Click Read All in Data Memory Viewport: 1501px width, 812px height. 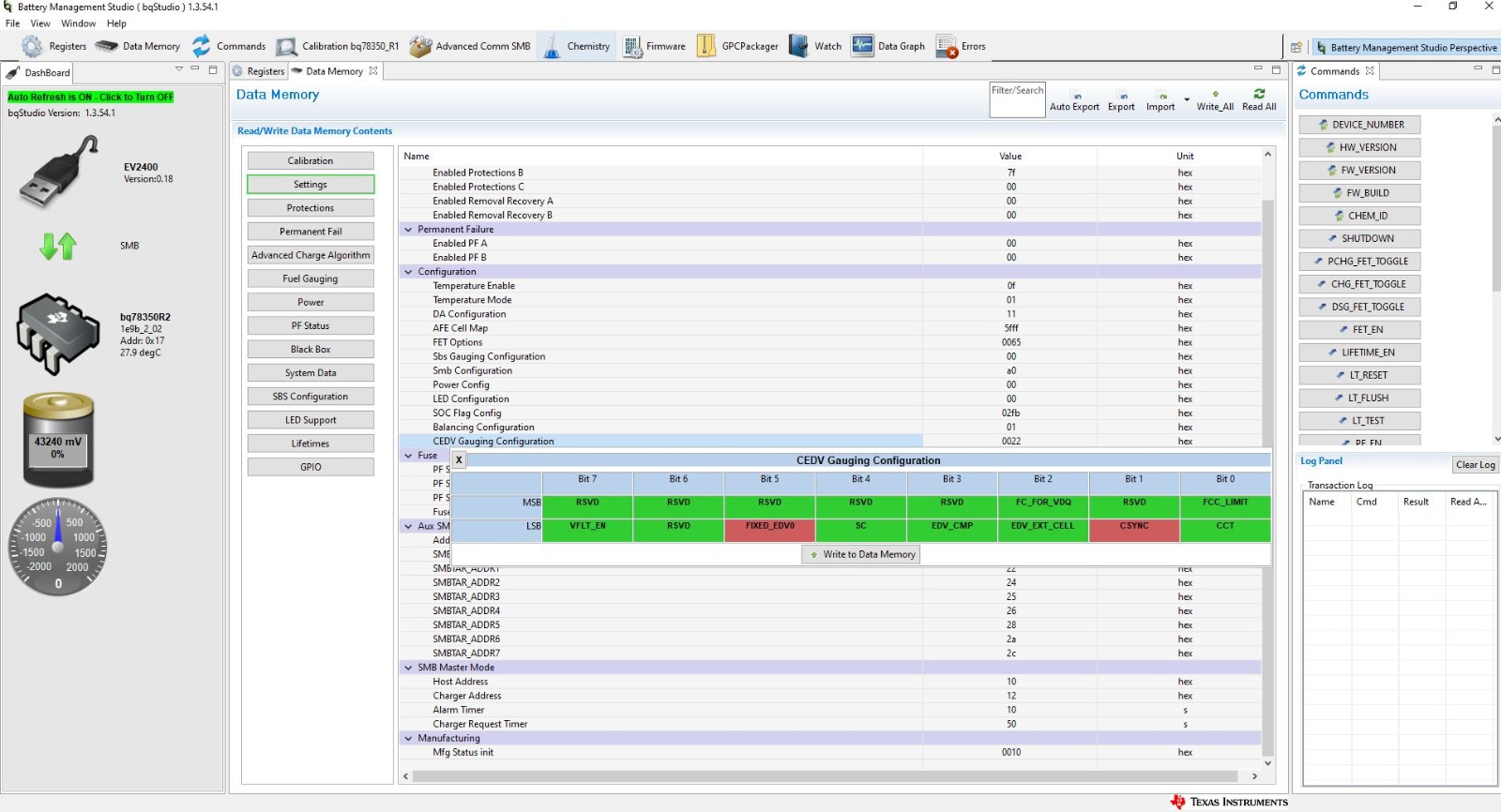[x=1259, y=100]
